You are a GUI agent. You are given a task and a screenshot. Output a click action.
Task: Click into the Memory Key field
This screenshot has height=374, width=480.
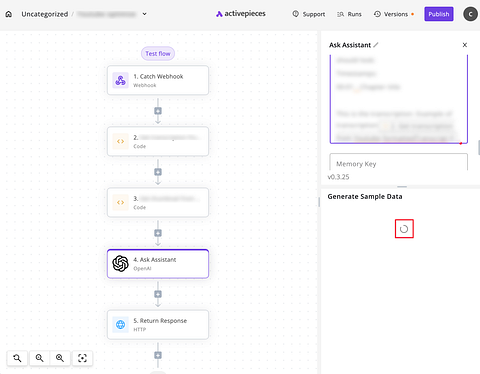399,162
